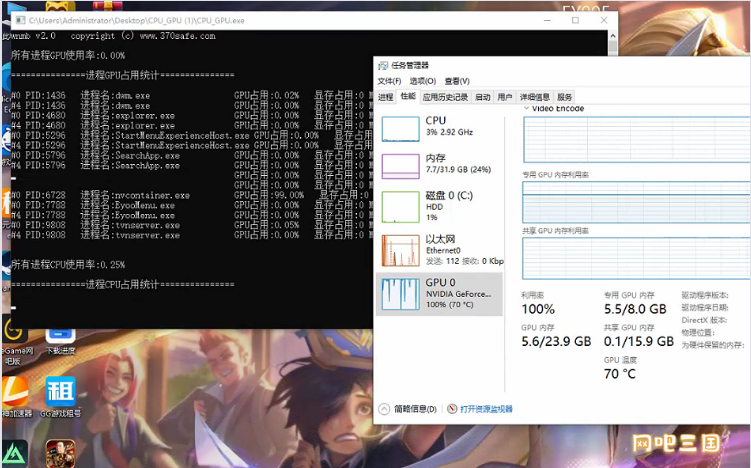Click the 3% 2.92 GHz CPU reading
The image size is (751, 468).
(x=449, y=132)
